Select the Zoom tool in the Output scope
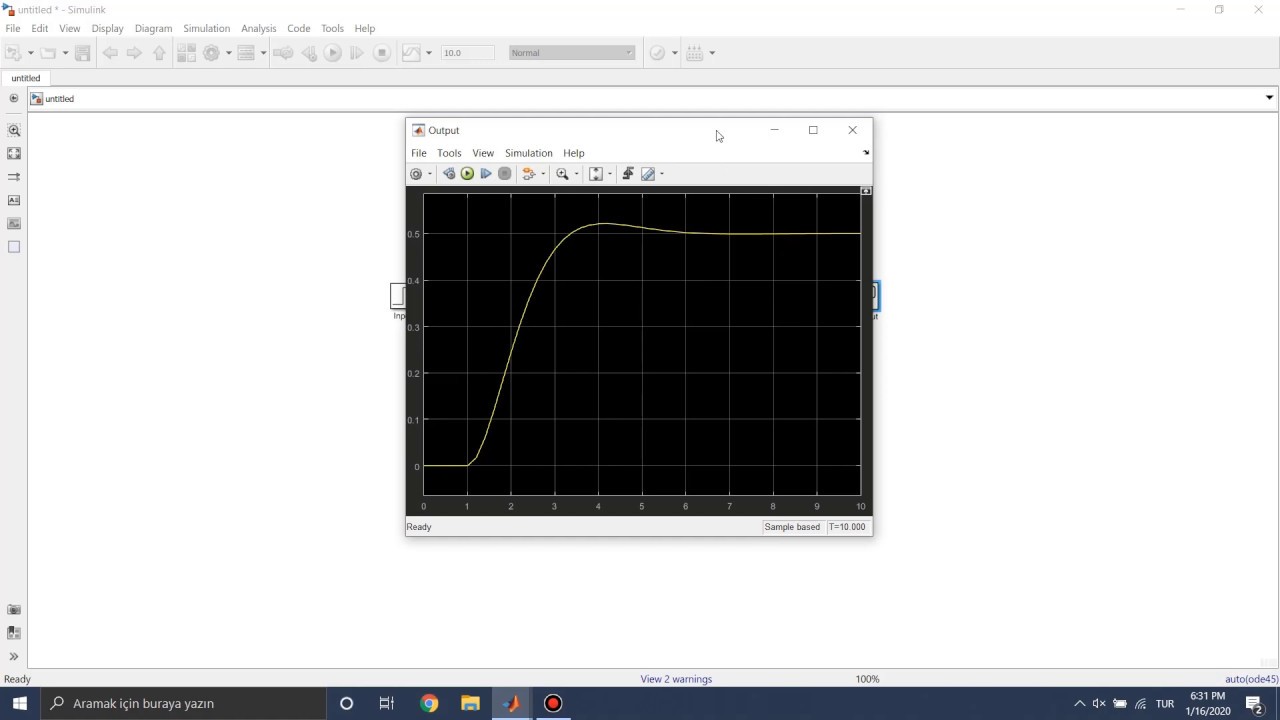 click(562, 174)
